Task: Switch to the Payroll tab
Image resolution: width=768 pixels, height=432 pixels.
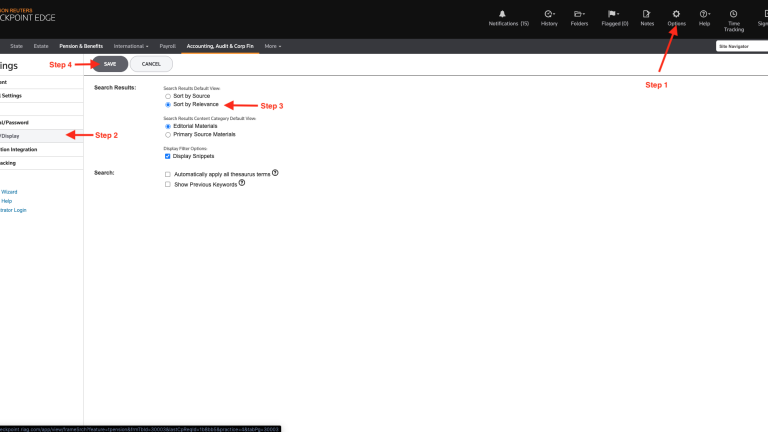Action: (167, 46)
